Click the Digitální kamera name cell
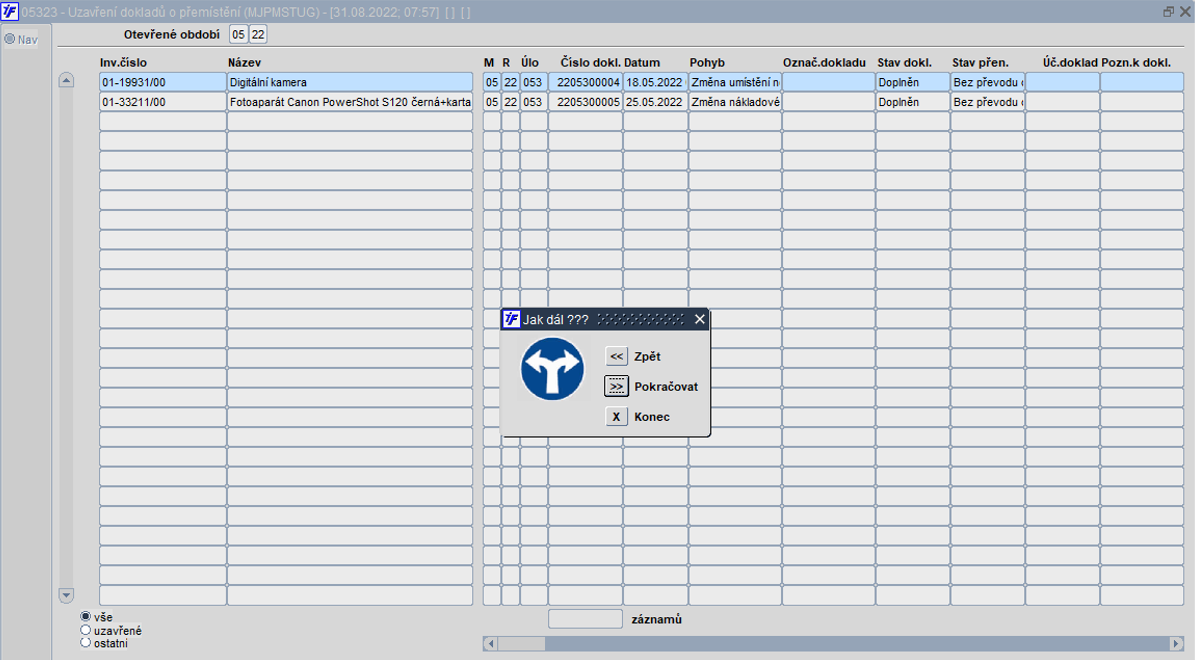 click(350, 82)
